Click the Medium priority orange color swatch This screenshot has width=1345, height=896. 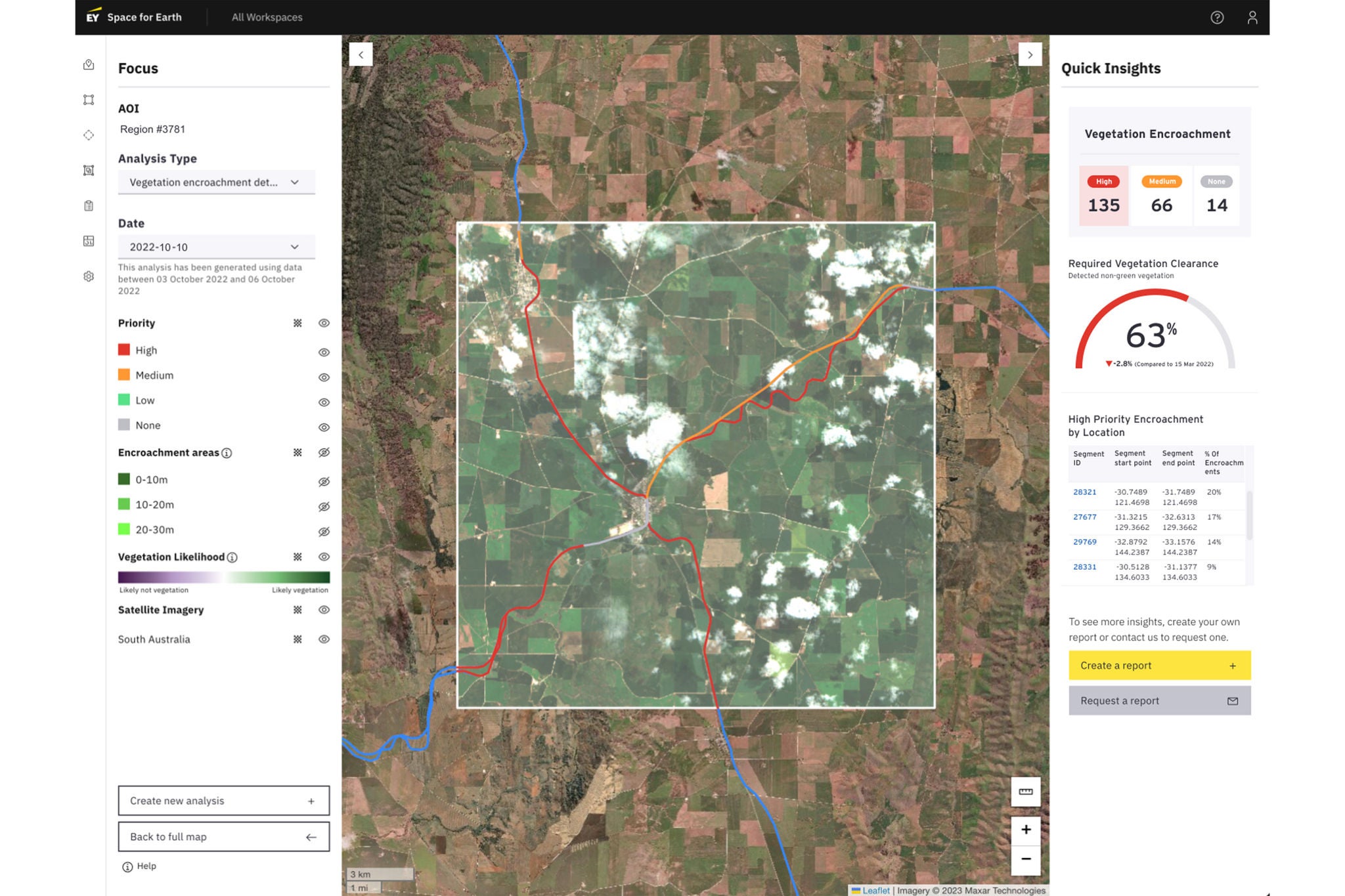click(124, 375)
